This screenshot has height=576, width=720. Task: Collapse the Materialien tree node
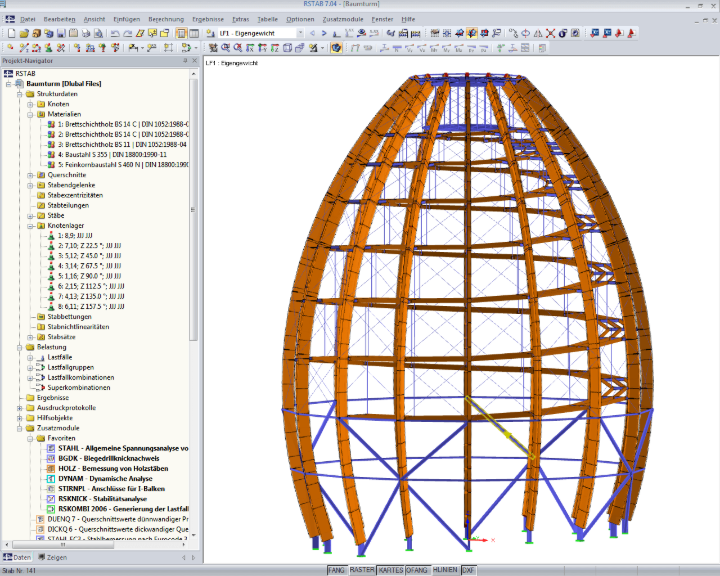[30, 114]
